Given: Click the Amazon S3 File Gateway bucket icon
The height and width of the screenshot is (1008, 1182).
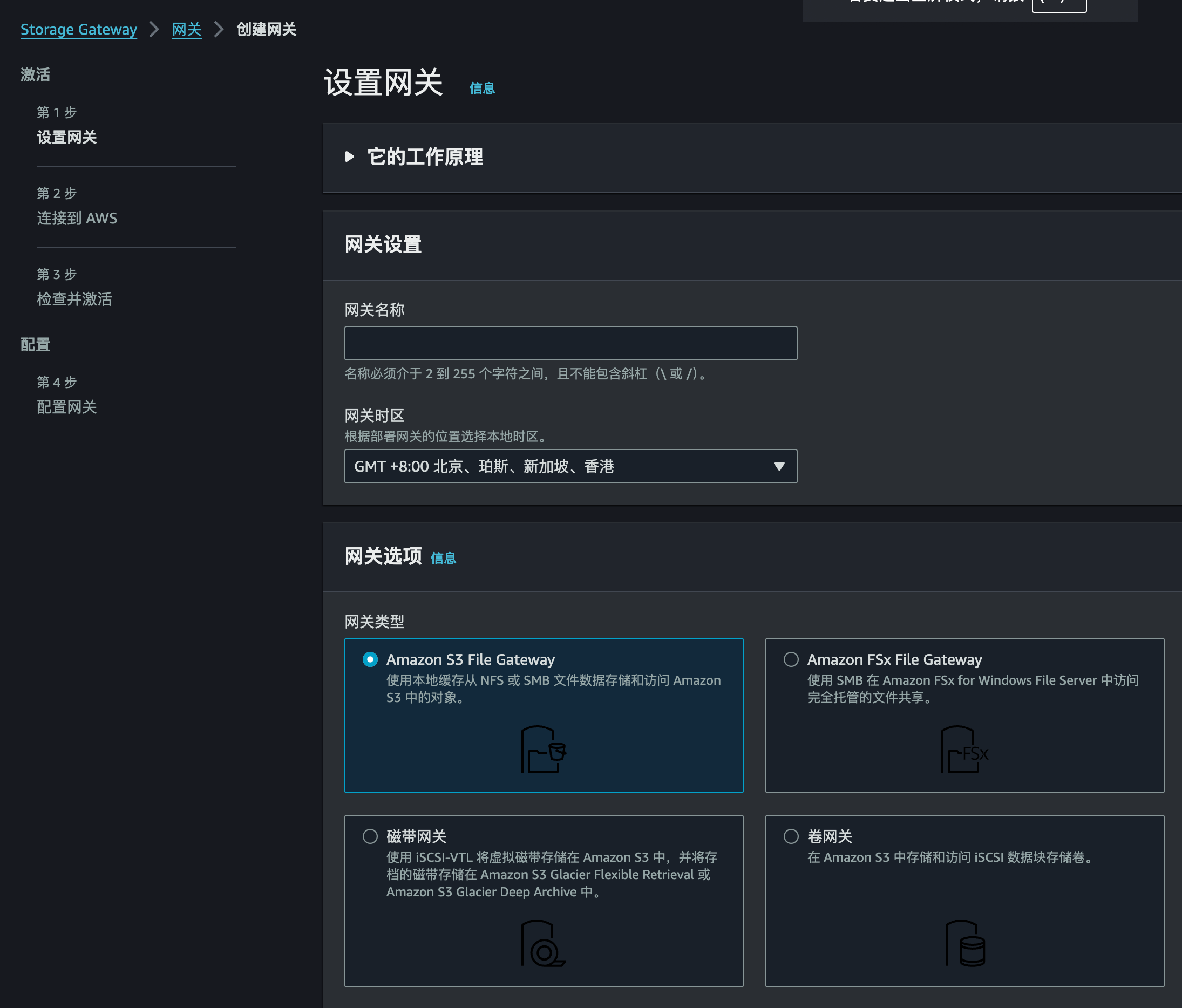Looking at the screenshot, I should click(543, 749).
